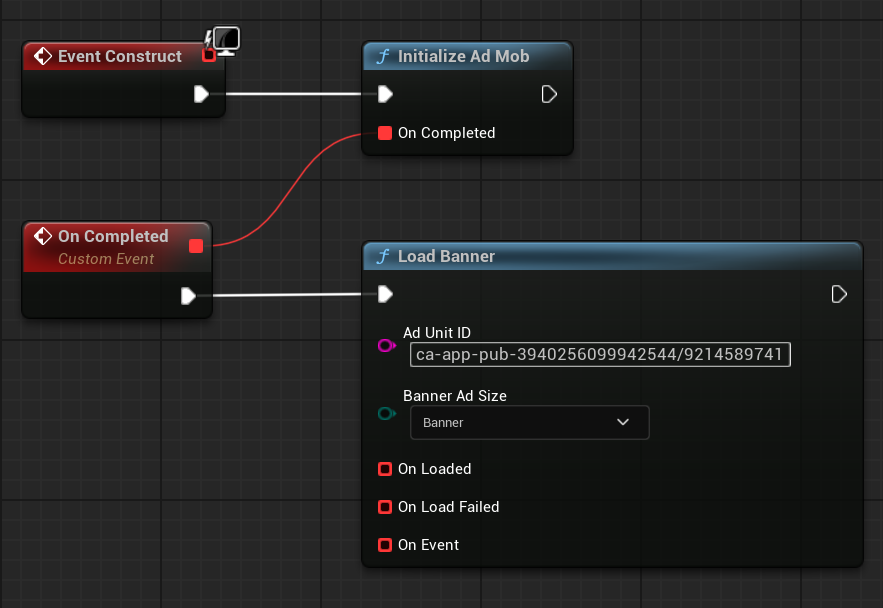Click the client-only monitor icon on Event Construct
The image size is (883, 608).
coord(227,41)
